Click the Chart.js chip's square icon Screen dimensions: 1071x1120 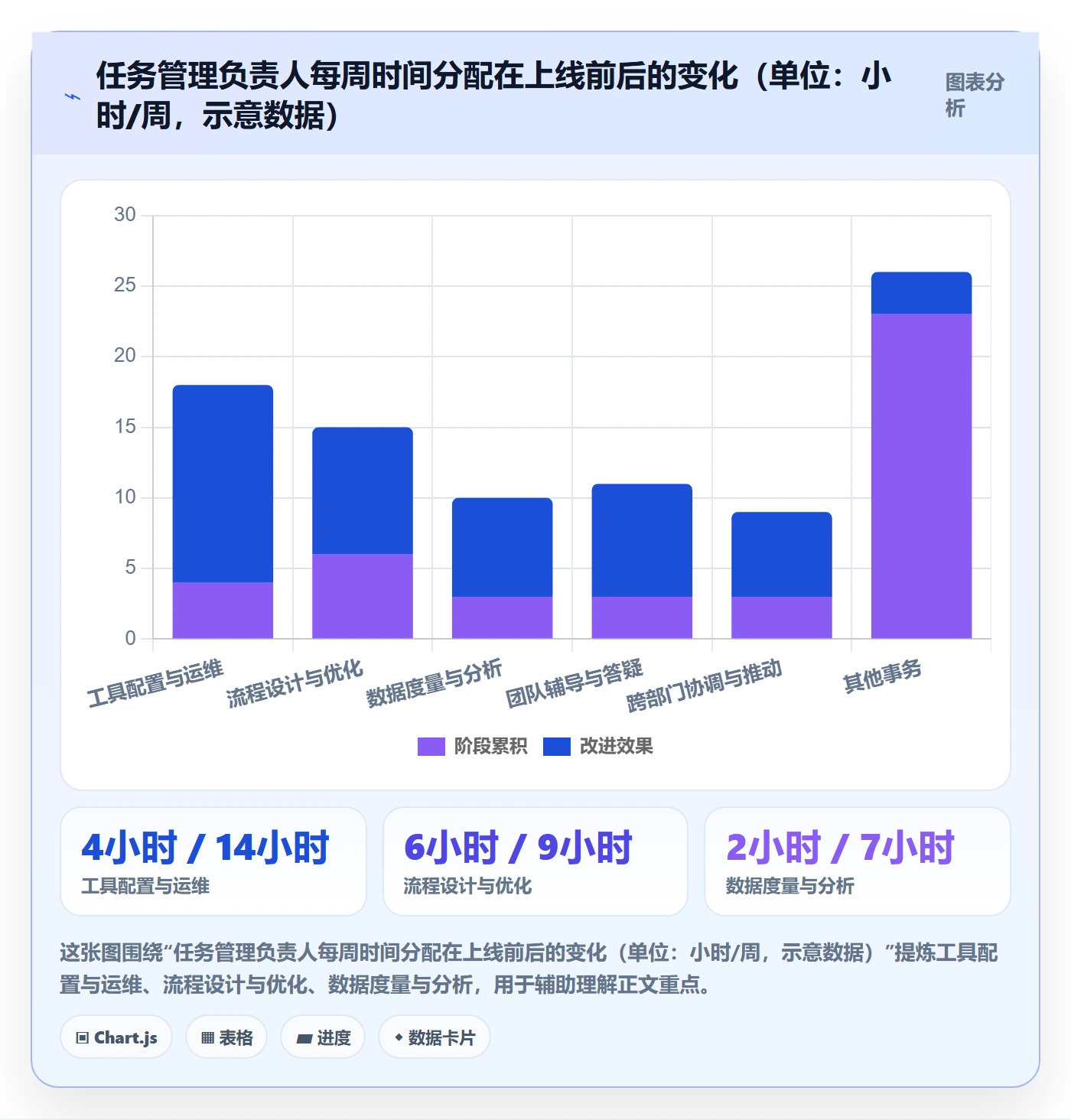[82, 1038]
